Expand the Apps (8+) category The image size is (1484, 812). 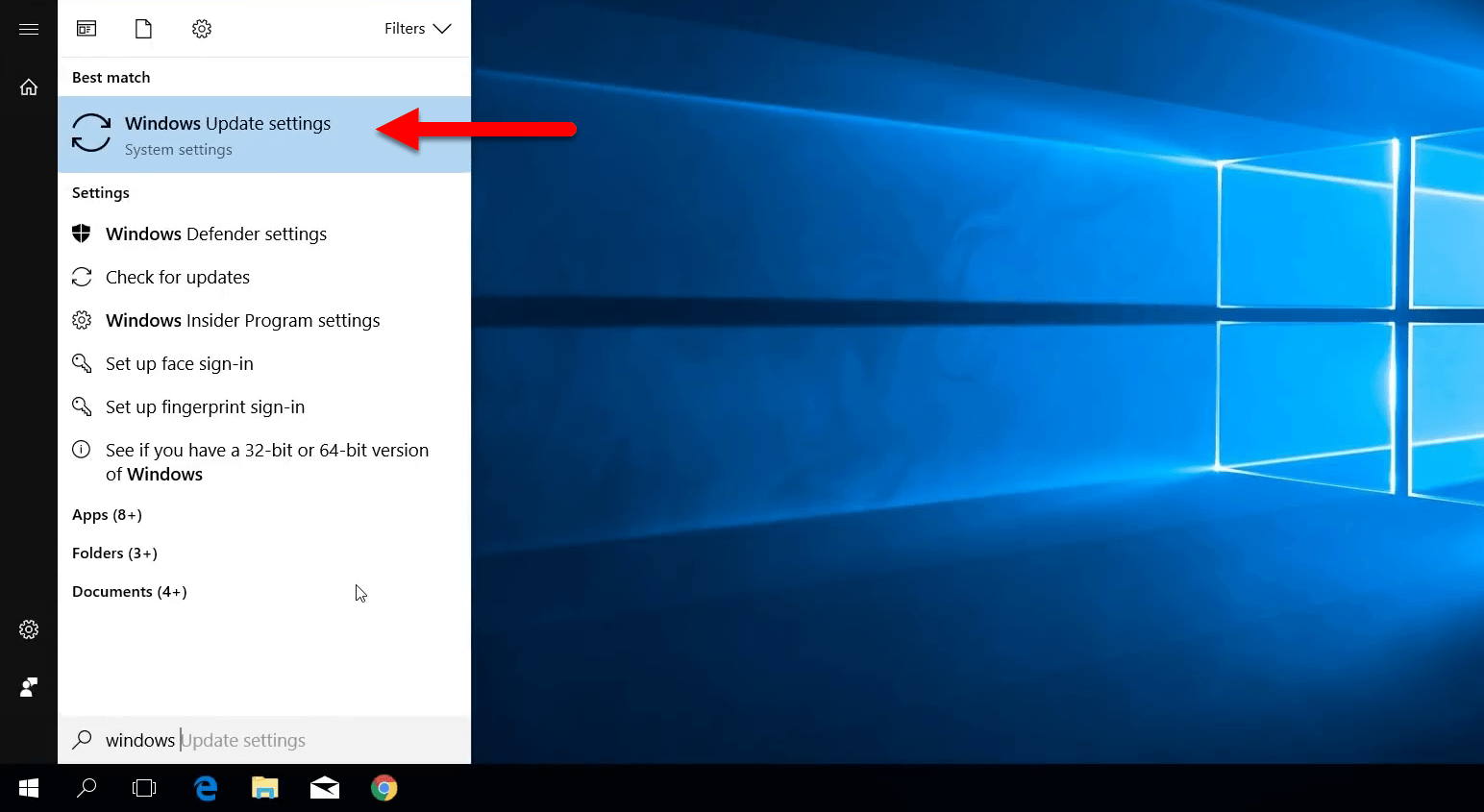(x=107, y=515)
